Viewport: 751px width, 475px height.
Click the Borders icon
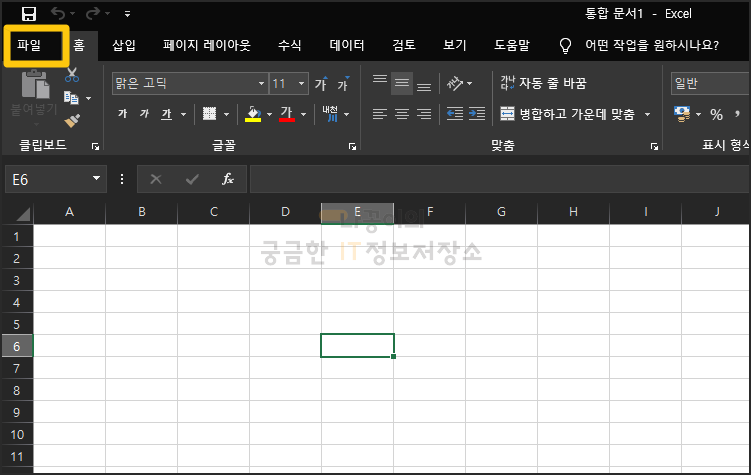[x=209, y=113]
